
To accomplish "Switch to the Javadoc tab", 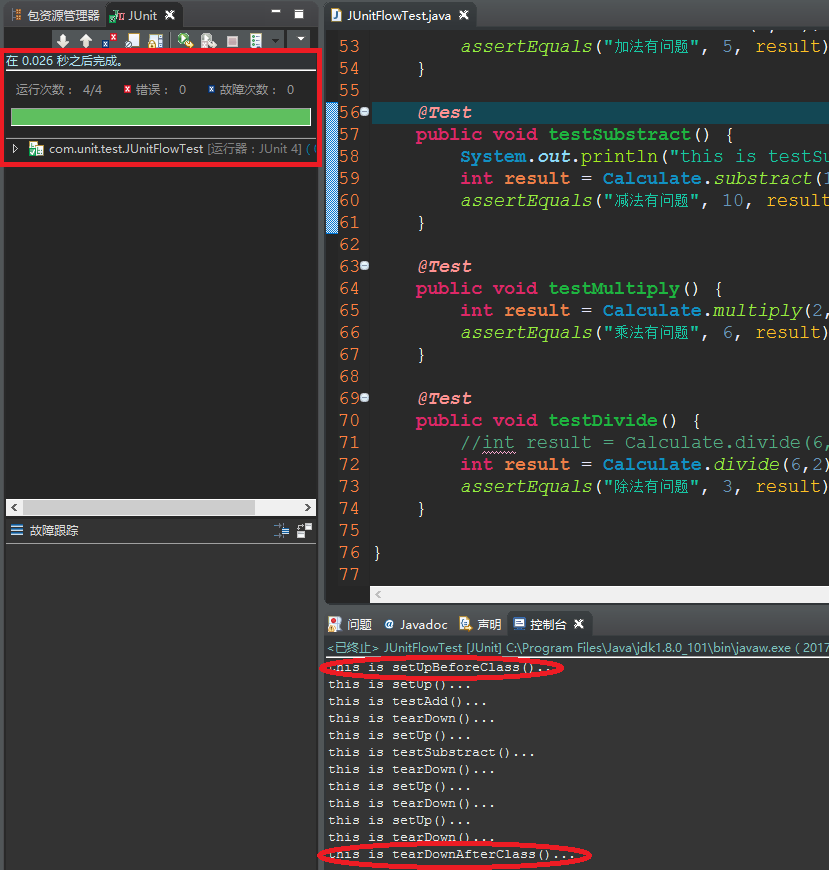I will (x=416, y=624).
